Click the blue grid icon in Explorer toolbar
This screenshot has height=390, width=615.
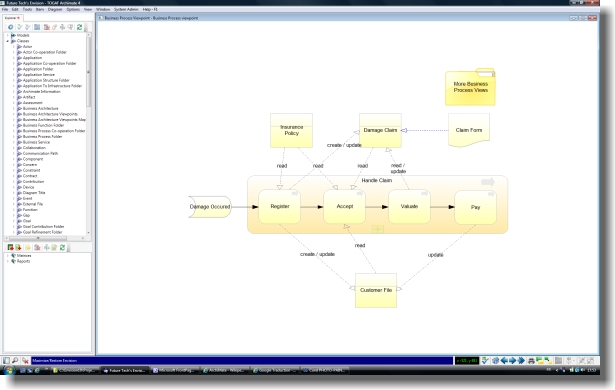click(x=37, y=27)
